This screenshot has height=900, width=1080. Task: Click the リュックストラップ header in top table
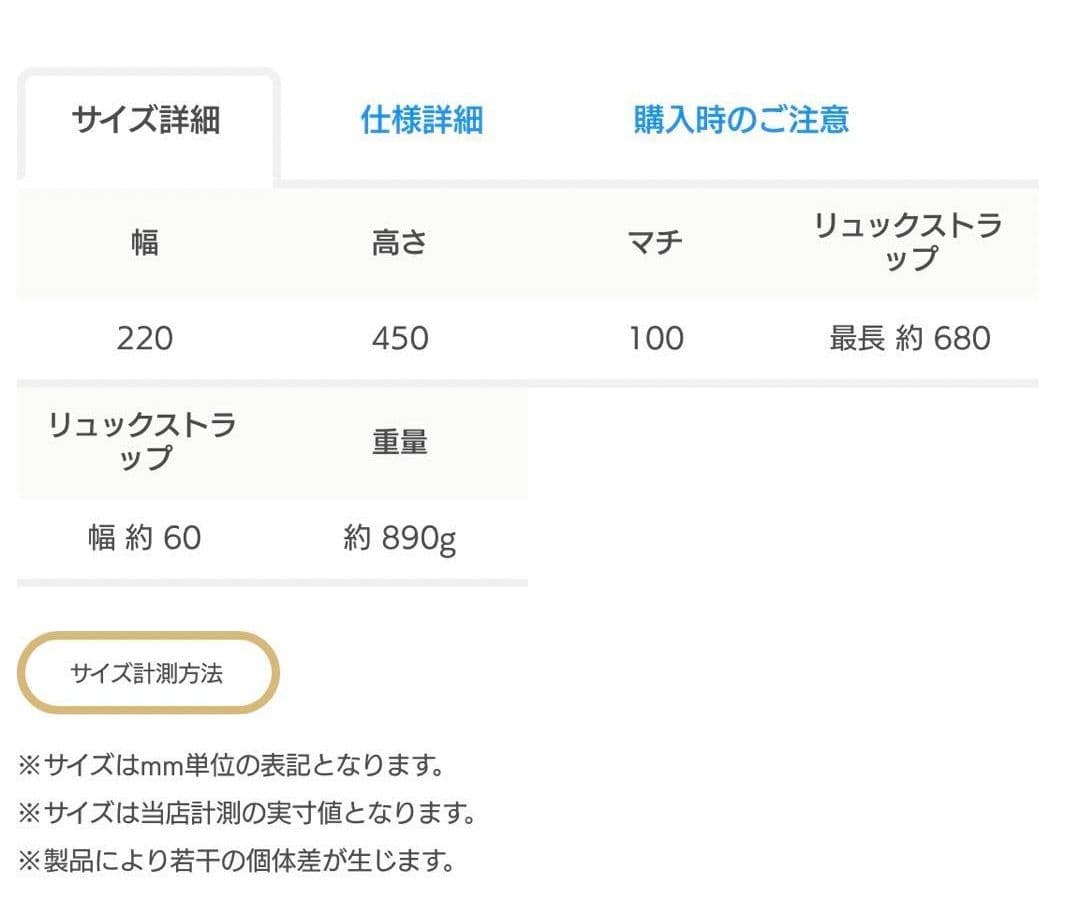[910, 240]
